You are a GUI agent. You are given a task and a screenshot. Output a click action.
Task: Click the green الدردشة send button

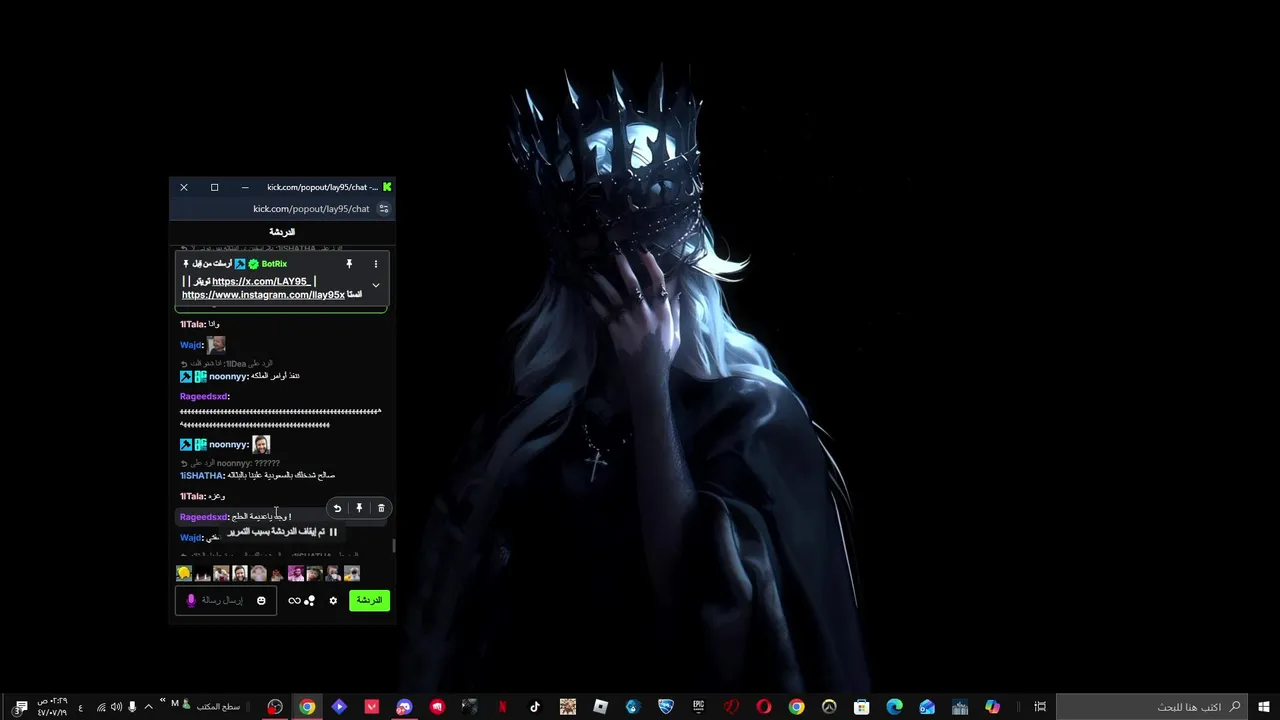[369, 600]
